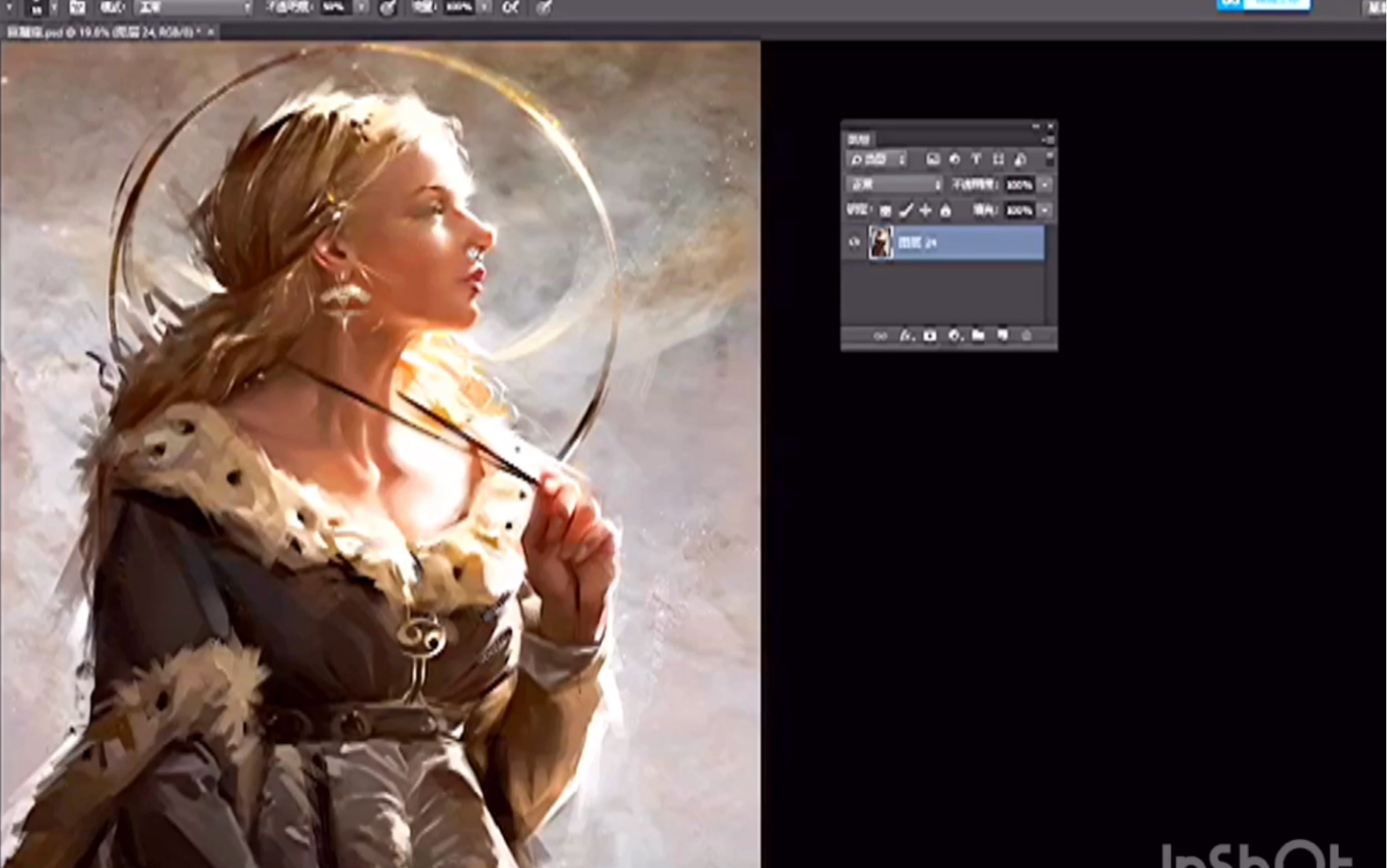
Task: Hide layer 24 using eye icon
Action: [854, 242]
